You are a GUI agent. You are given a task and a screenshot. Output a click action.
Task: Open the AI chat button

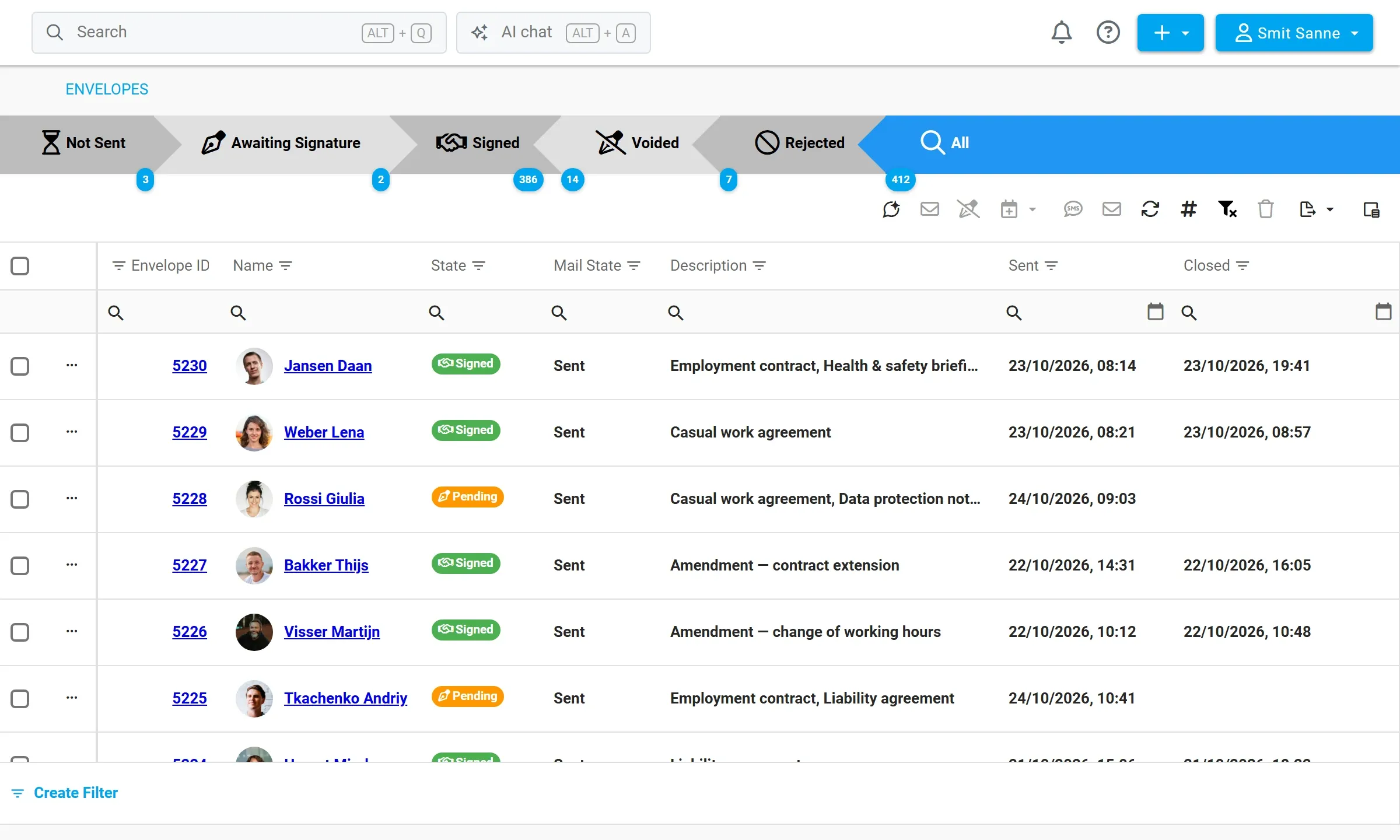coord(553,33)
